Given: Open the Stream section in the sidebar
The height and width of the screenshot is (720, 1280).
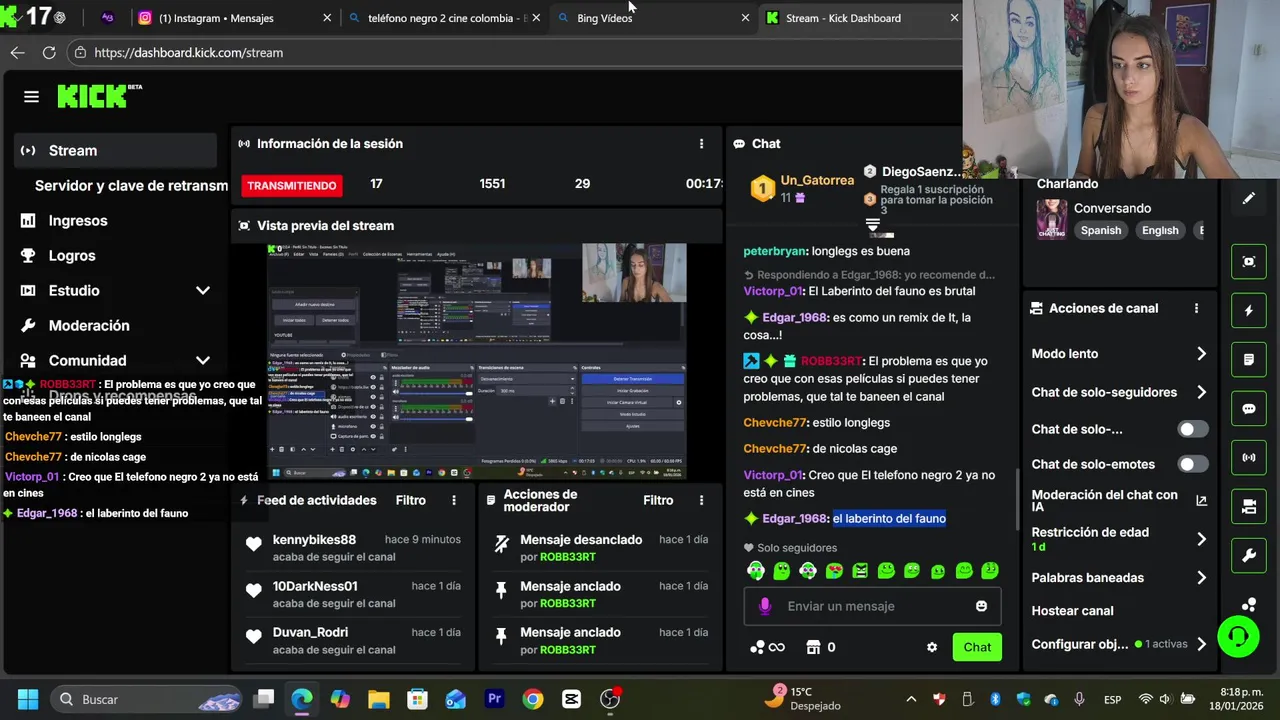Looking at the screenshot, I should click(x=115, y=150).
